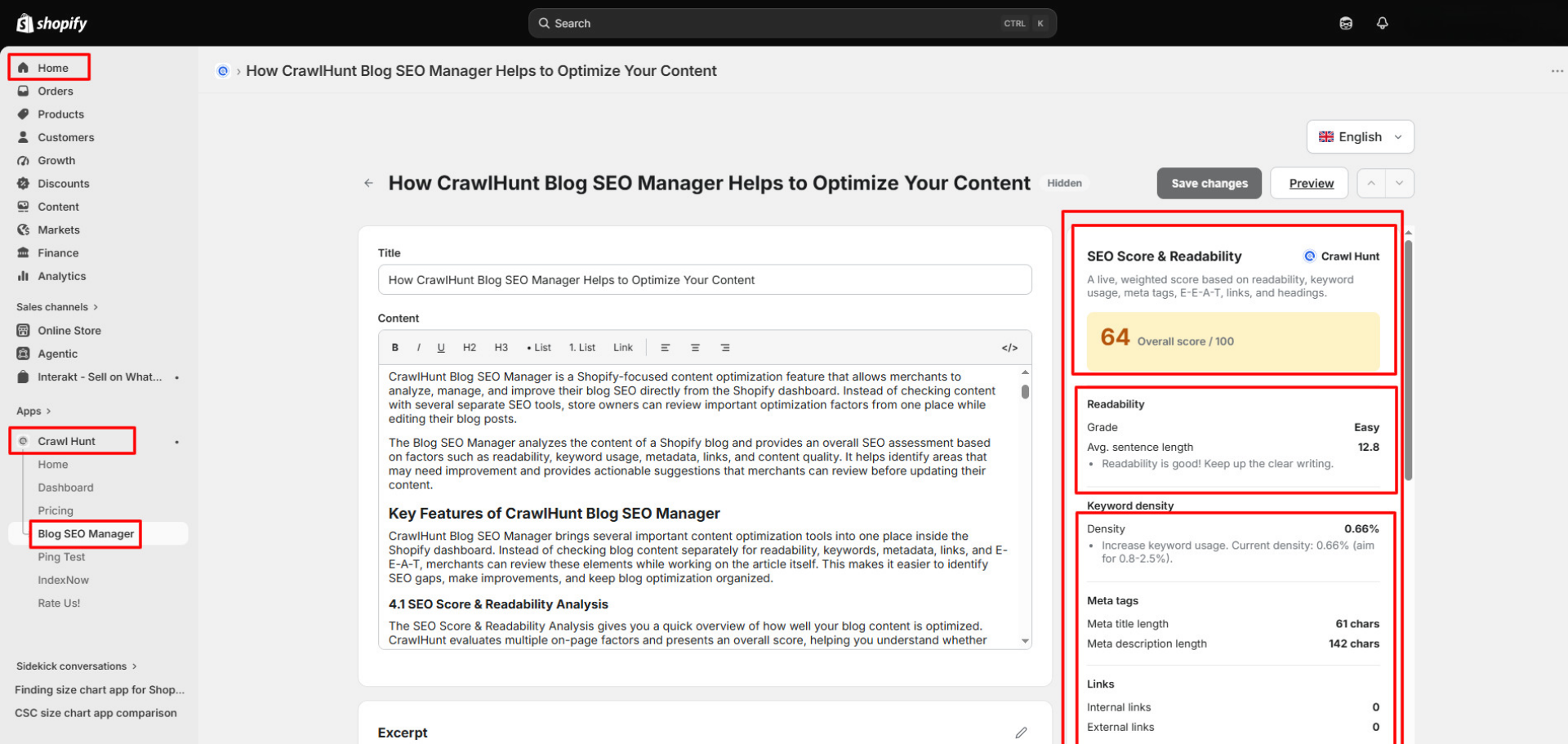Viewport: 1568px width, 744px height.
Task: Align text left in editor
Action: coord(666,348)
